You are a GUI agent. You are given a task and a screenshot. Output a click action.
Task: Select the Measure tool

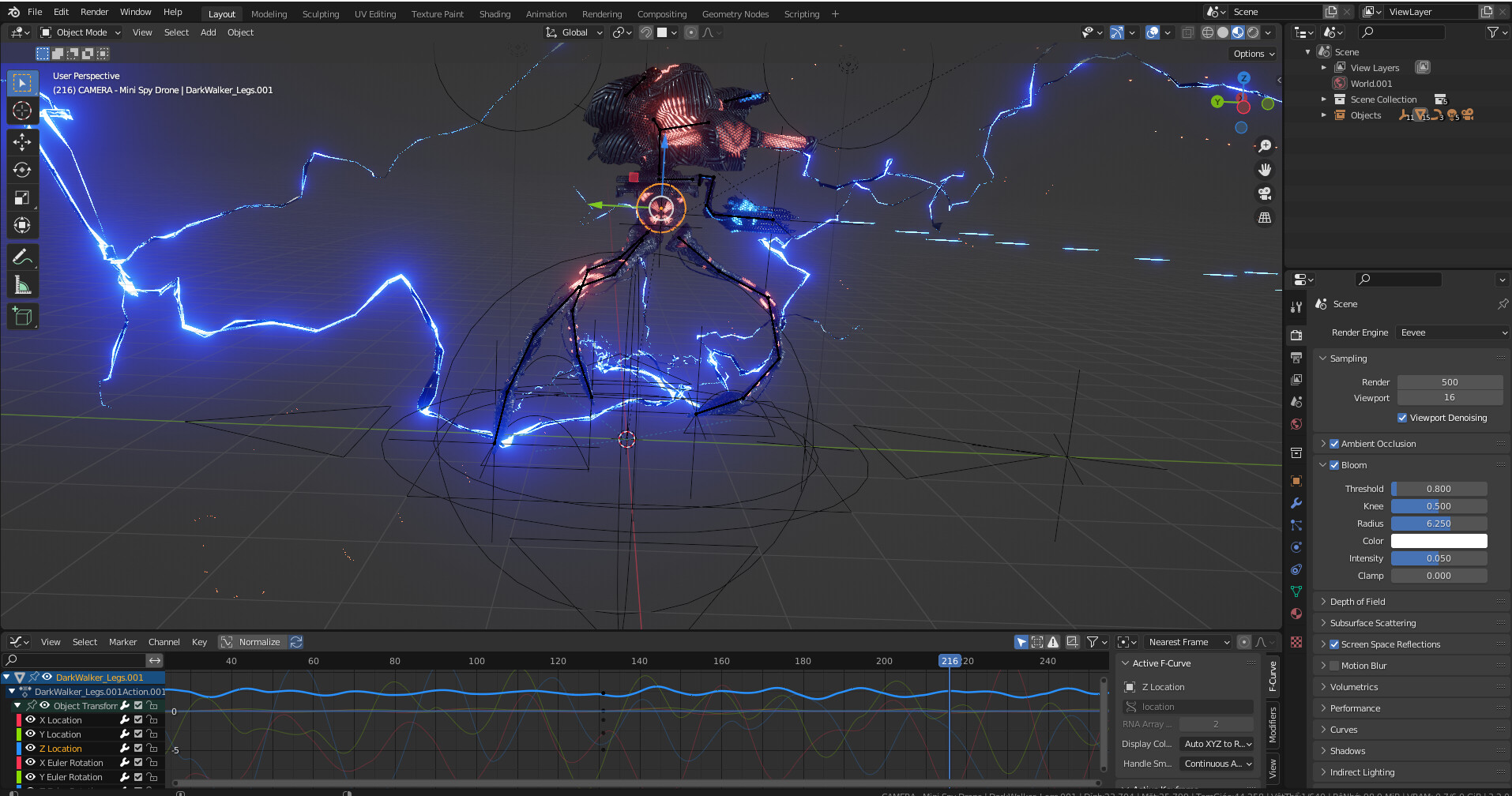click(x=22, y=284)
